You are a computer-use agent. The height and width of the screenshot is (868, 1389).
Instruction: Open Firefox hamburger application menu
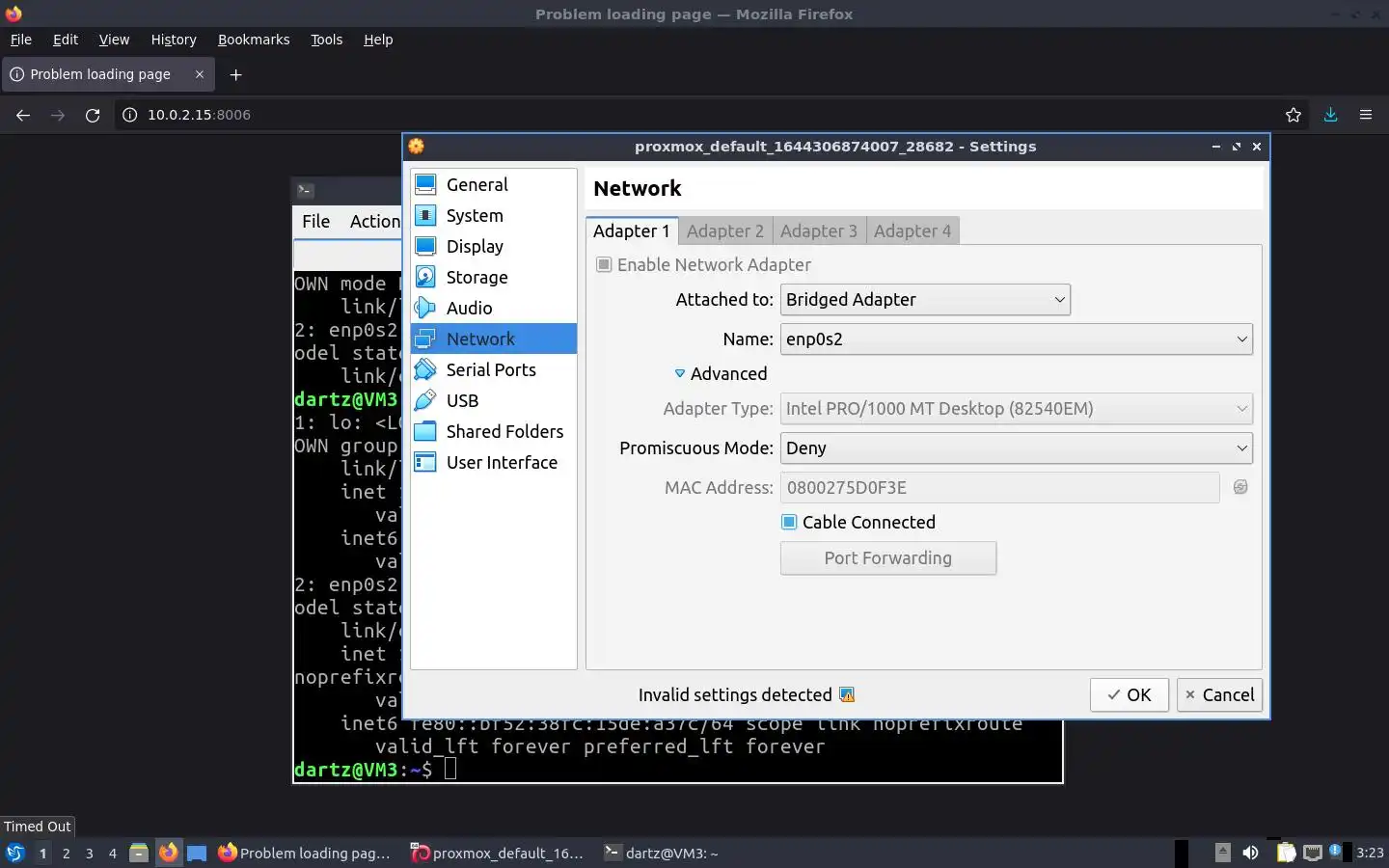(1366, 115)
